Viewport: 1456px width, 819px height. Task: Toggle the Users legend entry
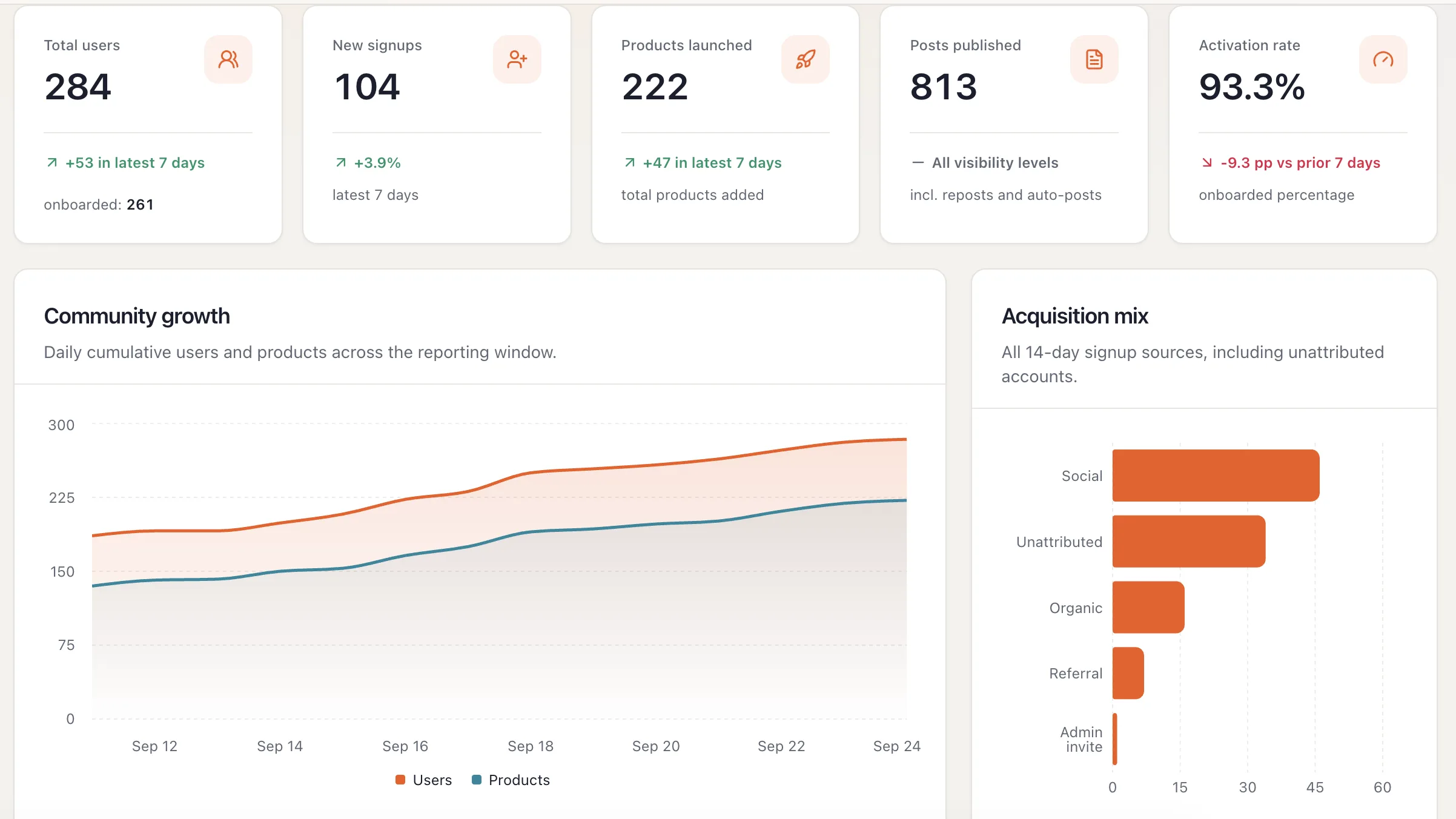[x=423, y=780]
